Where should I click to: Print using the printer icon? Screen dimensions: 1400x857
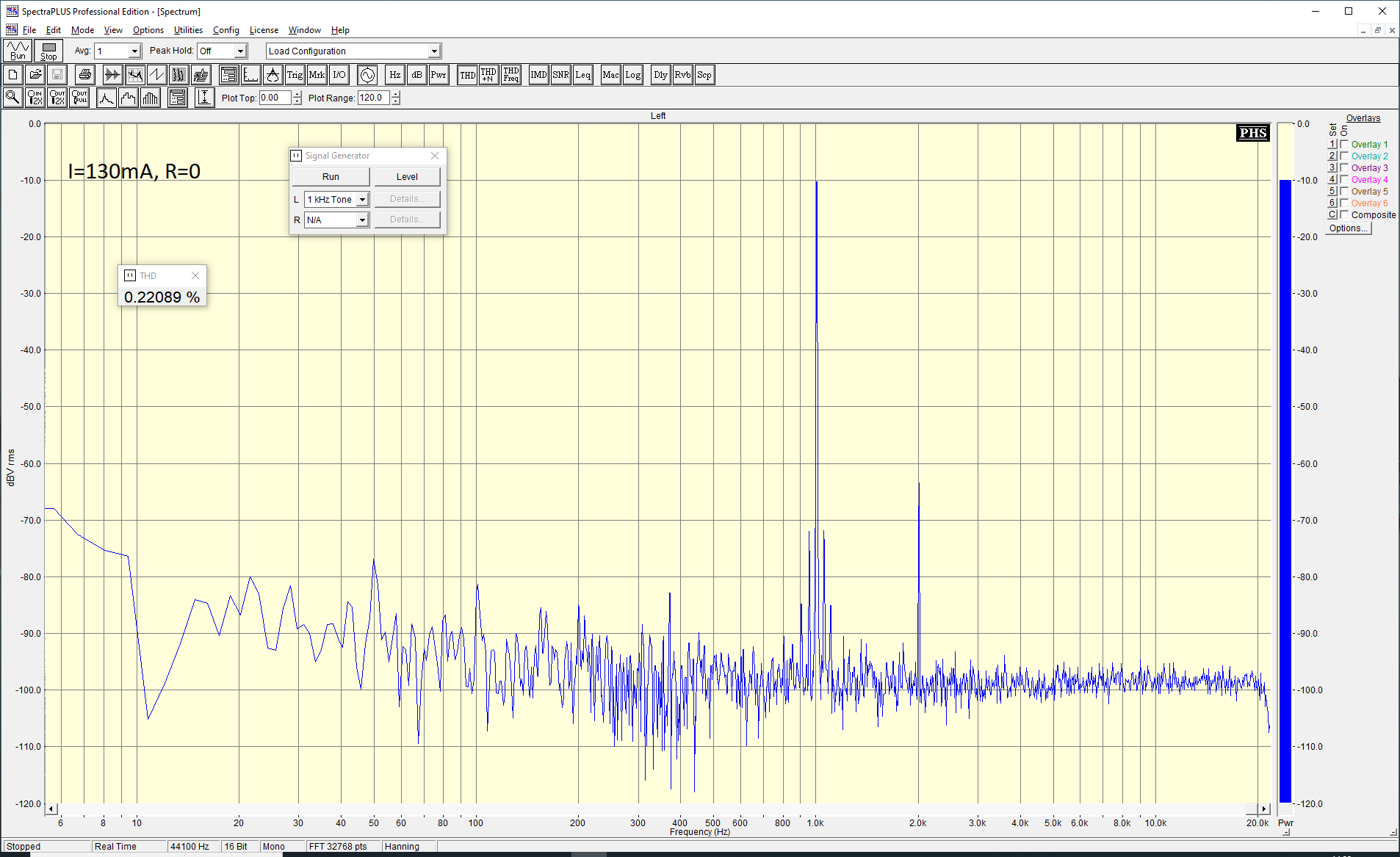85,75
